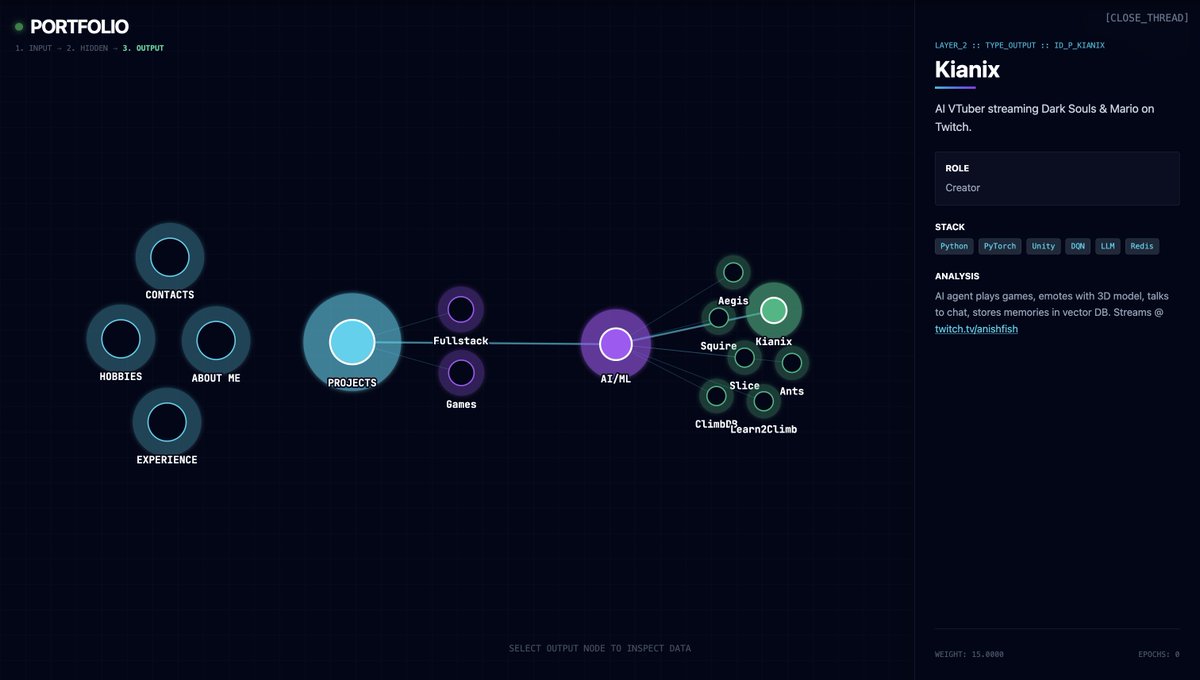Select the PROJECTS node
The width and height of the screenshot is (1200, 680).
[x=351, y=342]
